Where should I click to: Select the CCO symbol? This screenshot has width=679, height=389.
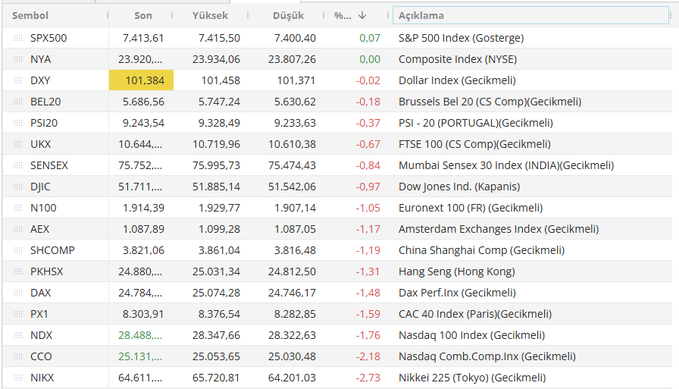[x=41, y=357]
